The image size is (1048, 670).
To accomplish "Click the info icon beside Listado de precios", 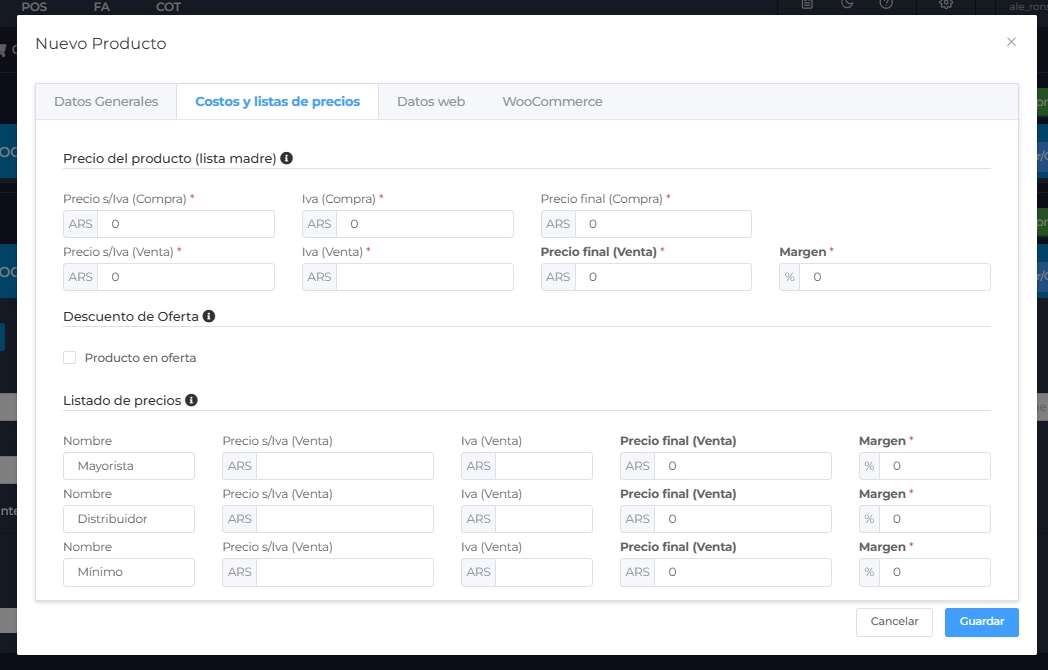I will 191,401.
